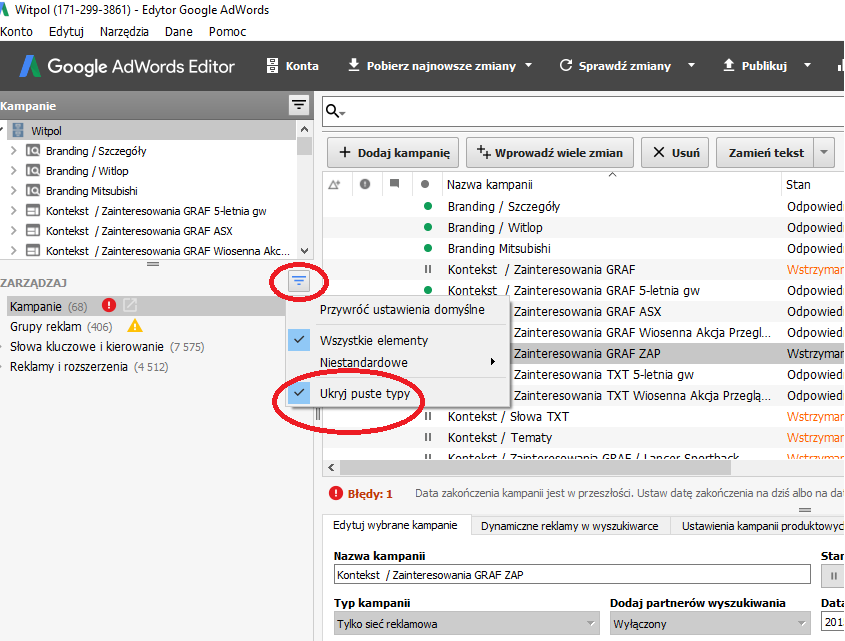Select Reklamy i rozszerzenia item

coord(89,367)
